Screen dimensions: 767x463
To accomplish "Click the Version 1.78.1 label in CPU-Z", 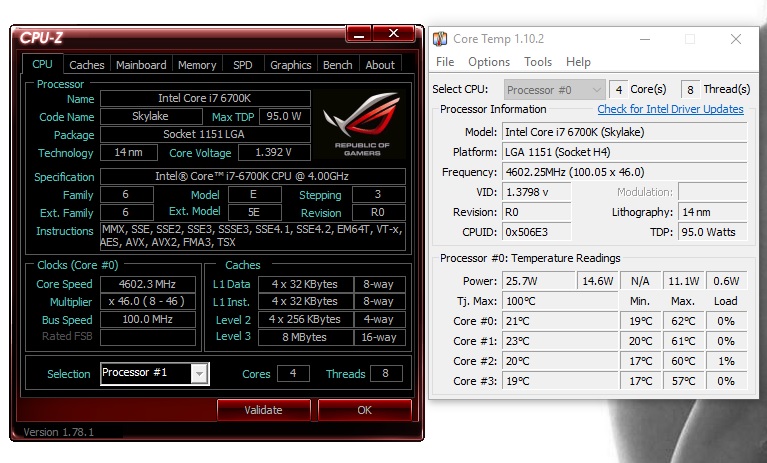I will pos(58,432).
